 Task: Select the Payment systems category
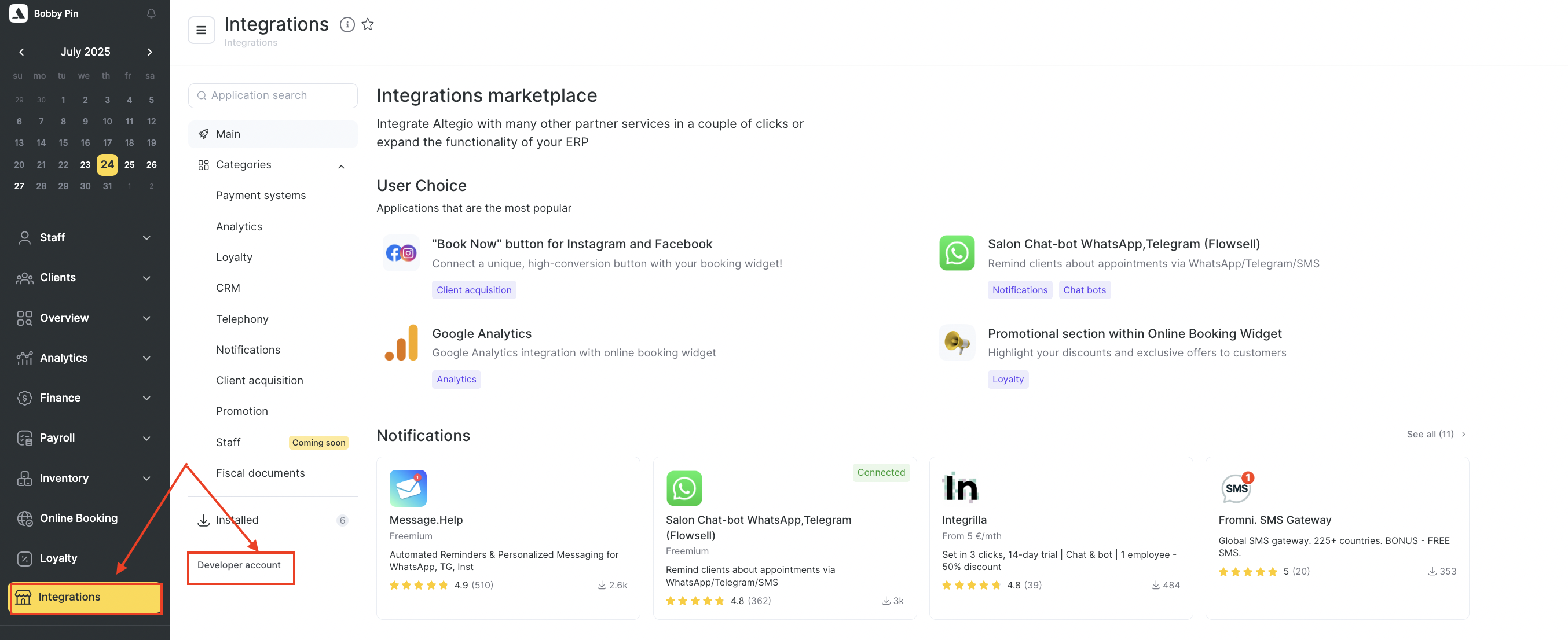coord(261,195)
